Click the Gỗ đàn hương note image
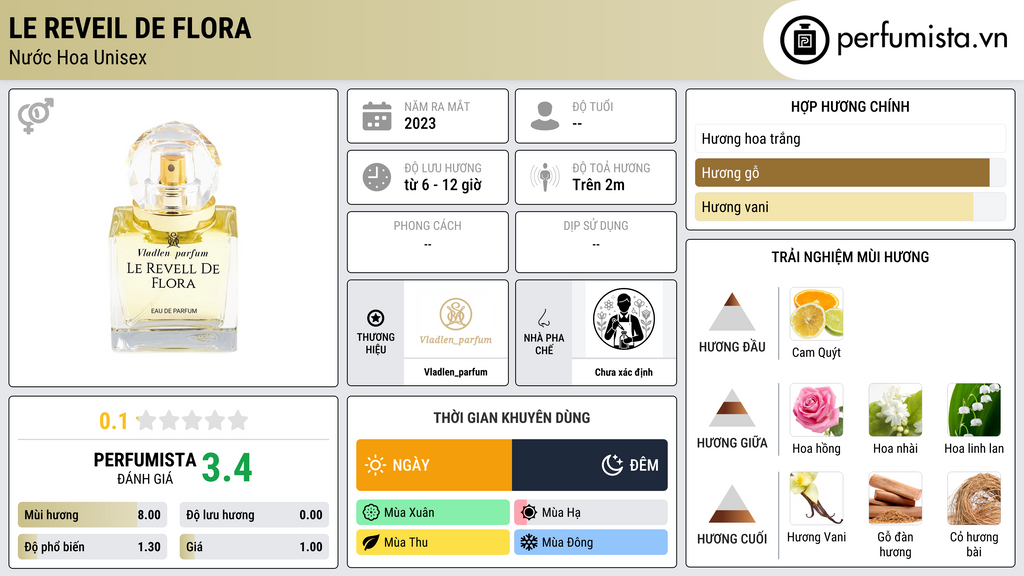The width and height of the screenshot is (1024, 576). coord(895,499)
